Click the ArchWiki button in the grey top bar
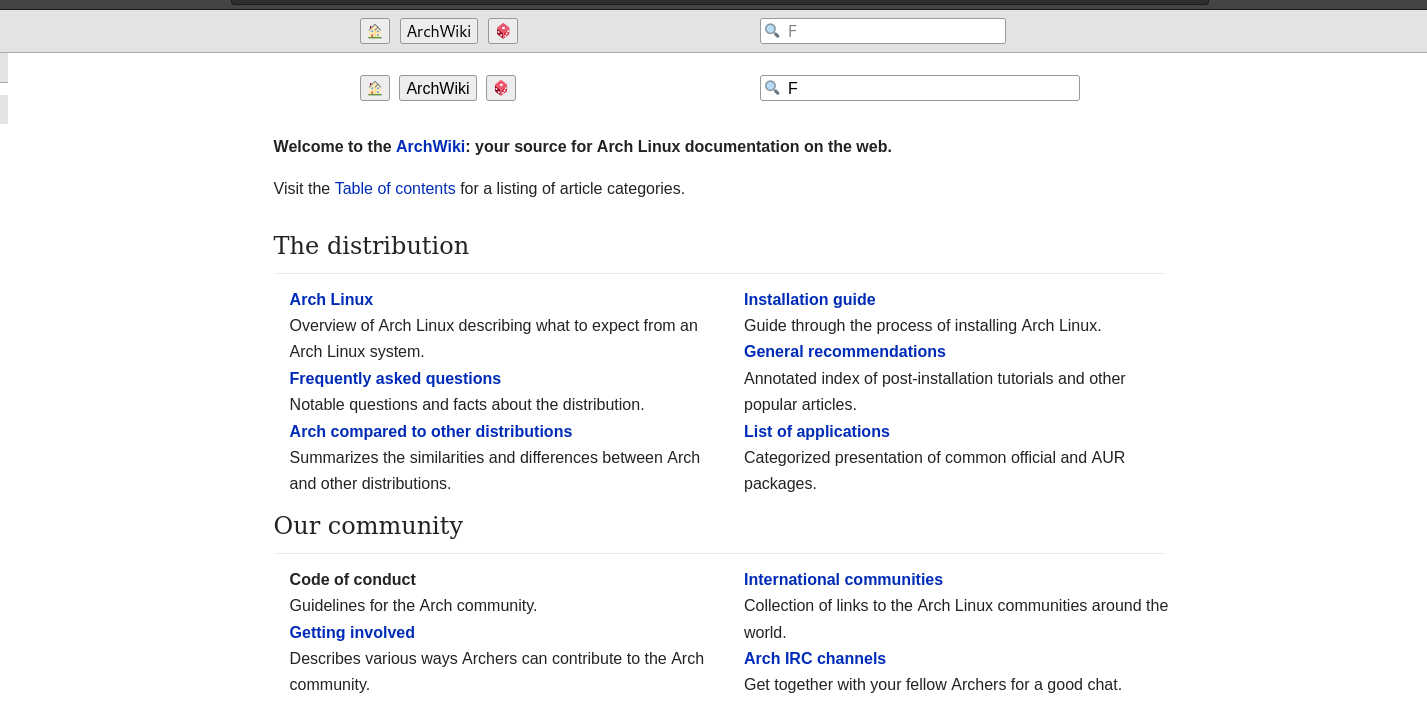The width and height of the screenshot is (1427, 709). coord(439,31)
